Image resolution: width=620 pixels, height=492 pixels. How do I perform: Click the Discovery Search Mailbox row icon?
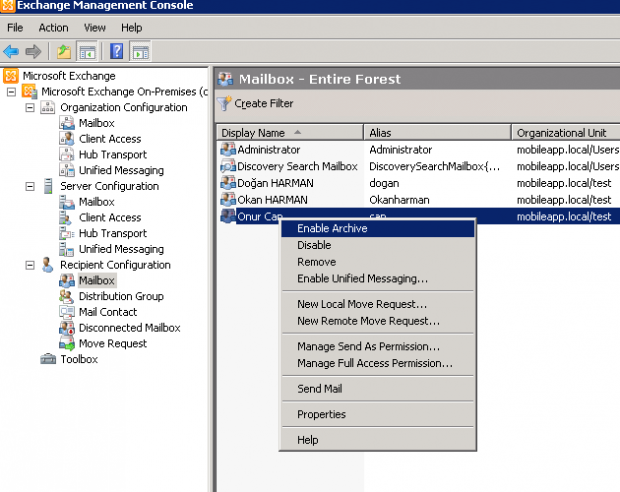(x=228, y=166)
